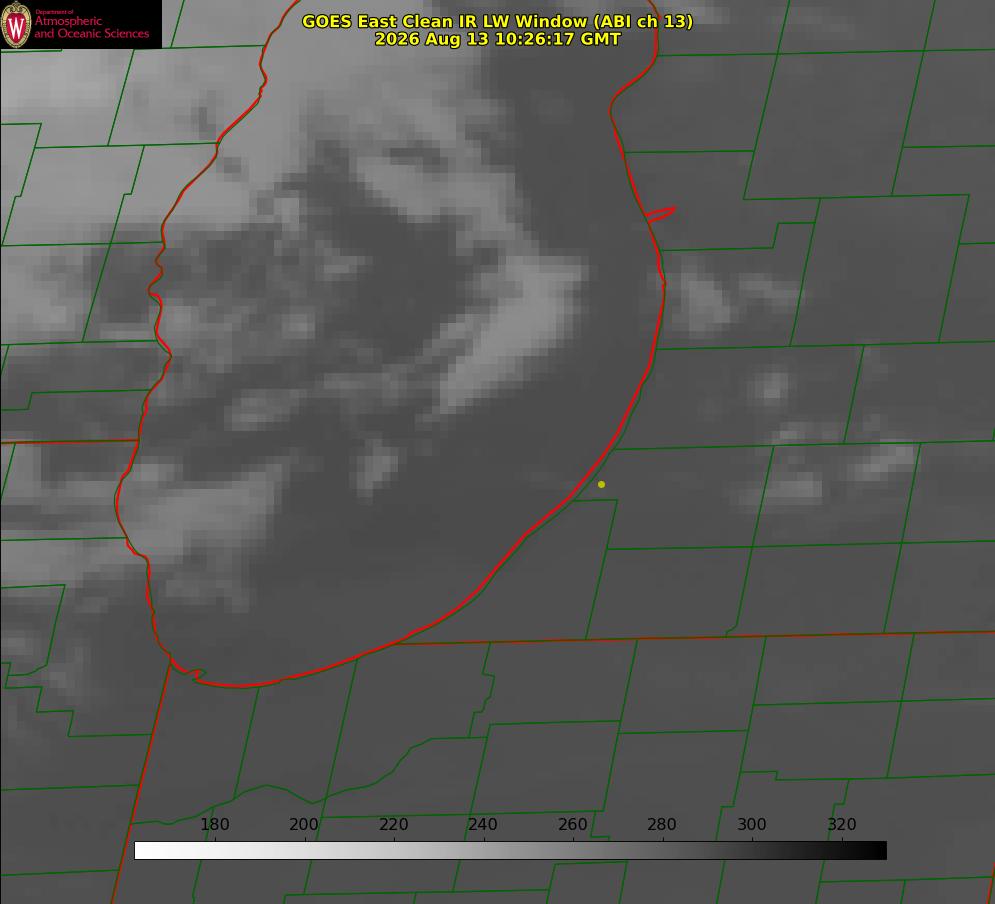Click the 200 label on the colorbar
The image size is (995, 904).
click(304, 824)
